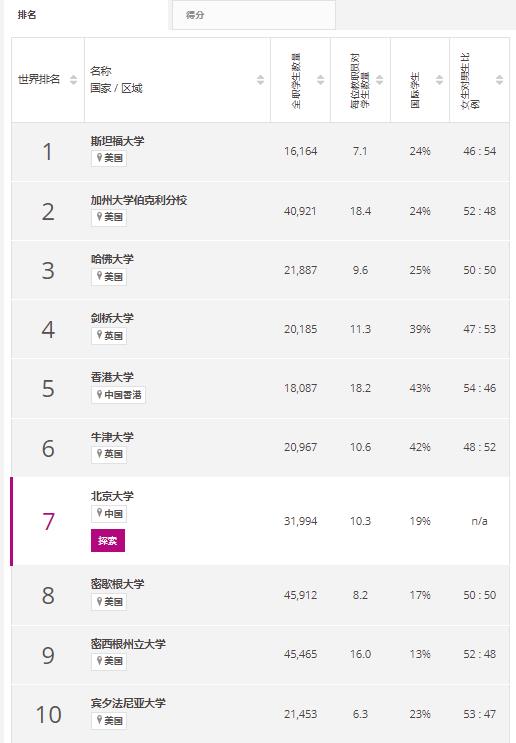Sort by name column arrows
Screen dimensions: 516x743
coord(260,80)
